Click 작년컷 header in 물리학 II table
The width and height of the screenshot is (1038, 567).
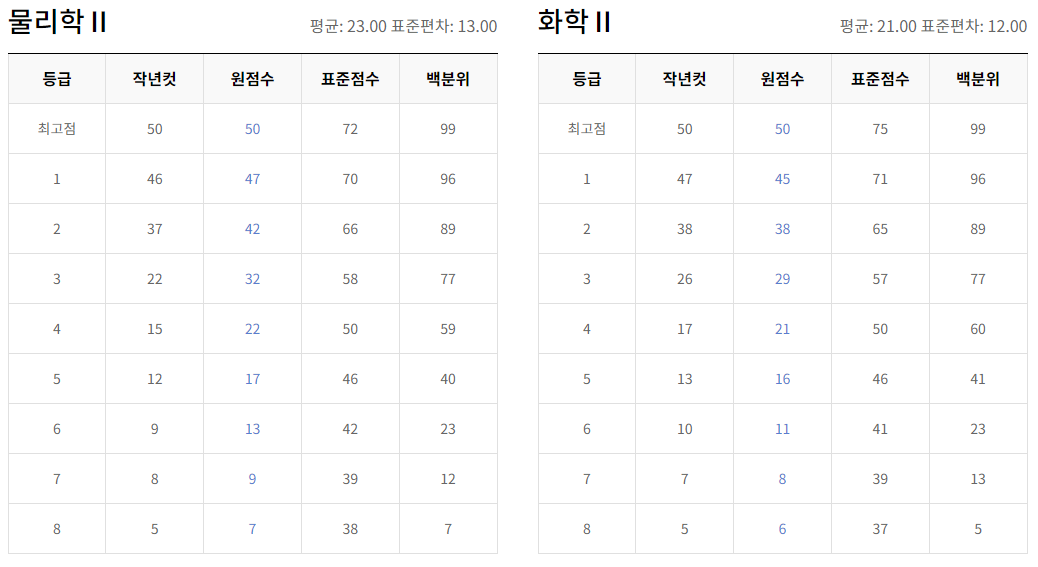pos(155,79)
